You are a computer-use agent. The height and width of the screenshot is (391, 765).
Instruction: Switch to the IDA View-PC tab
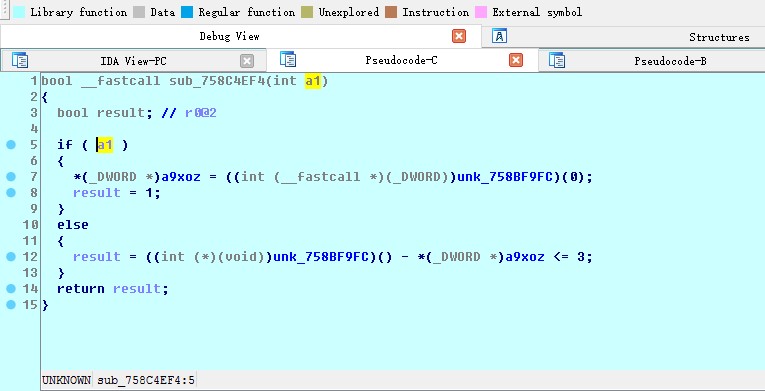[133, 61]
